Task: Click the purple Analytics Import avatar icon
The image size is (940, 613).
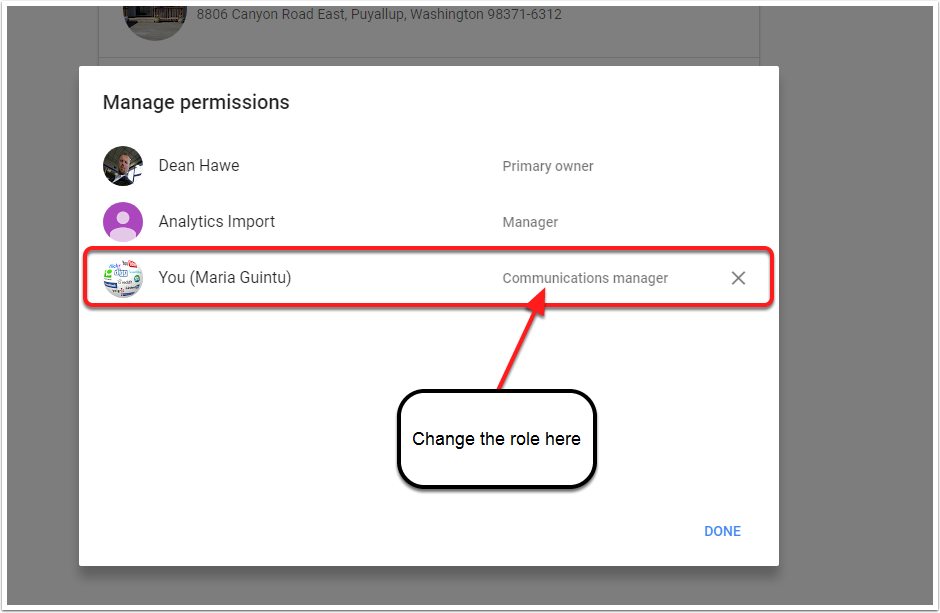Action: 123,222
